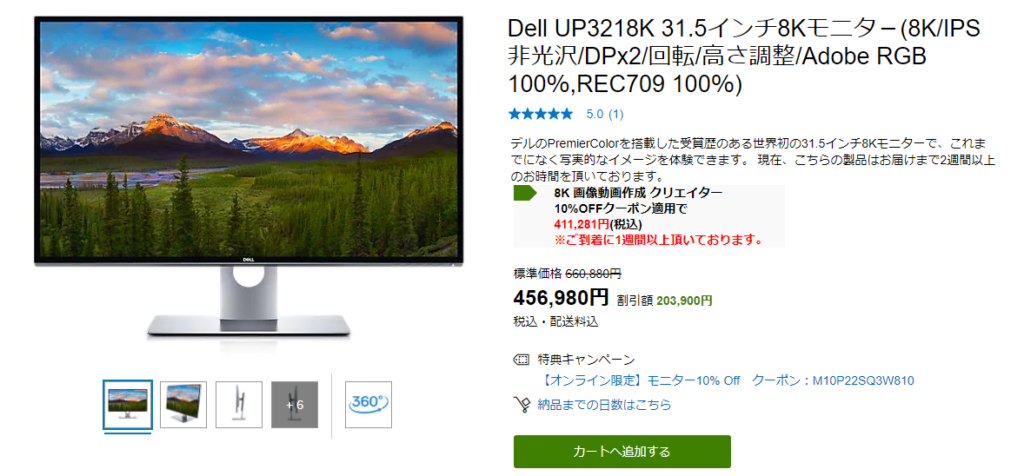The height and width of the screenshot is (476, 1024).
Task: Click the five-star rating icons
Action: click(541, 114)
